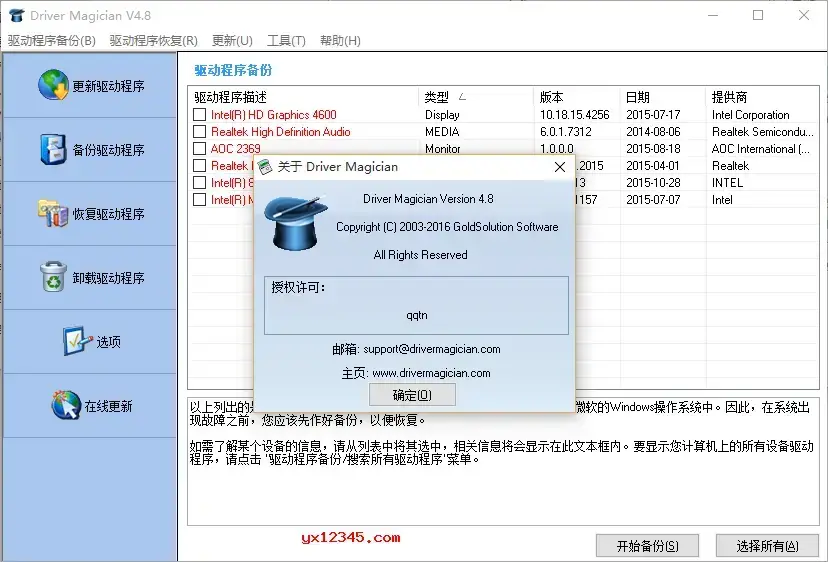The width and height of the screenshot is (828, 562).
Task: Tick the checkbox of the Intel row dated 2015-07-07
Action: coord(200,199)
